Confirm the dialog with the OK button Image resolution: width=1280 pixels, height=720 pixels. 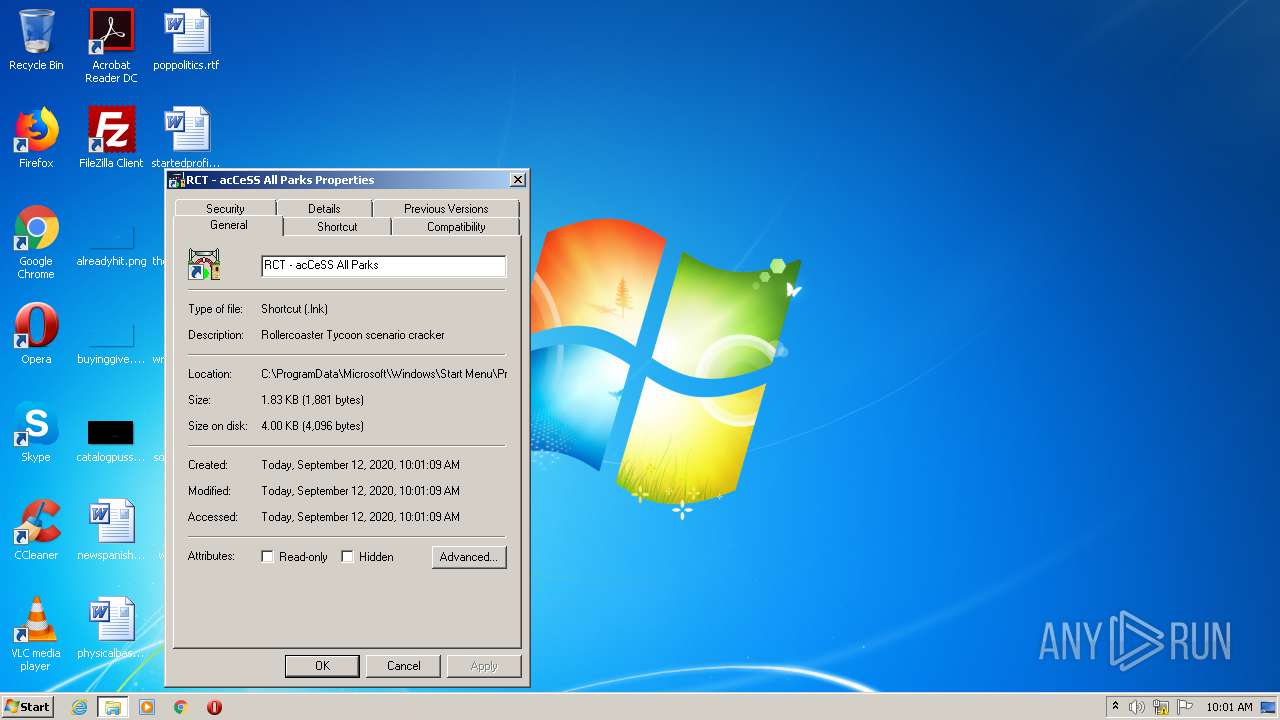pyautogui.click(x=322, y=666)
